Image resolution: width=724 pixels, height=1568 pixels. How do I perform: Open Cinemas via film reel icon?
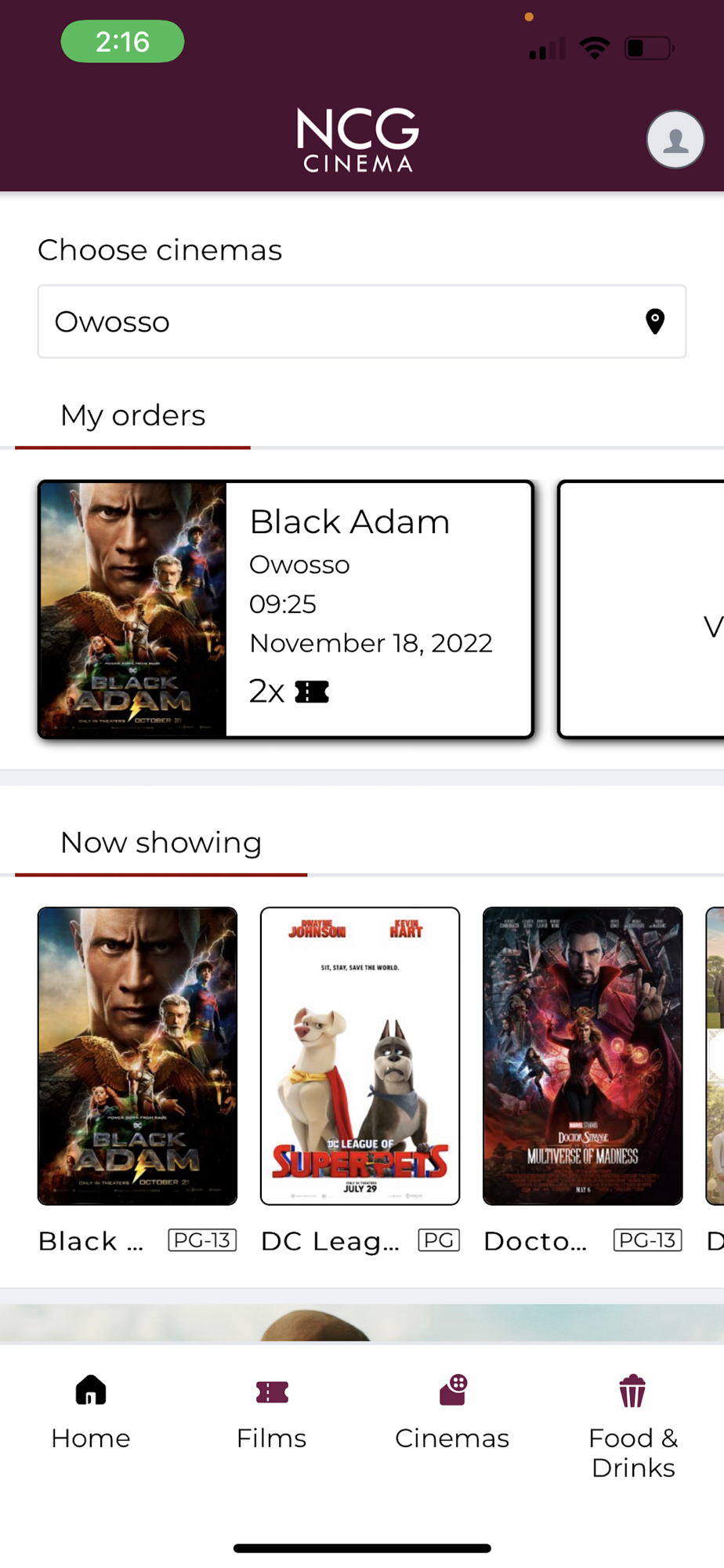453,1390
